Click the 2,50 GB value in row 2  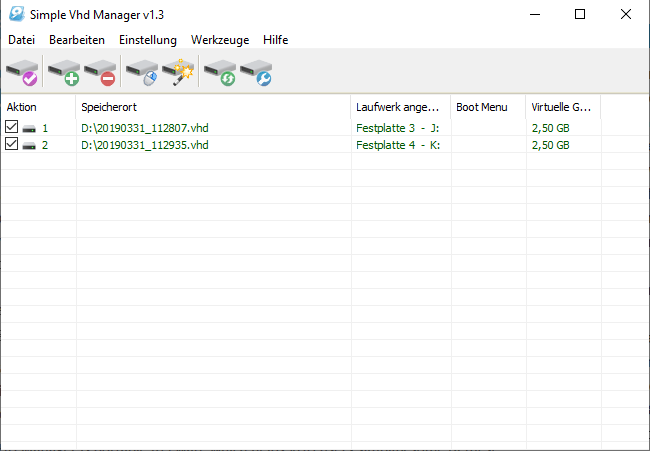coord(551,145)
